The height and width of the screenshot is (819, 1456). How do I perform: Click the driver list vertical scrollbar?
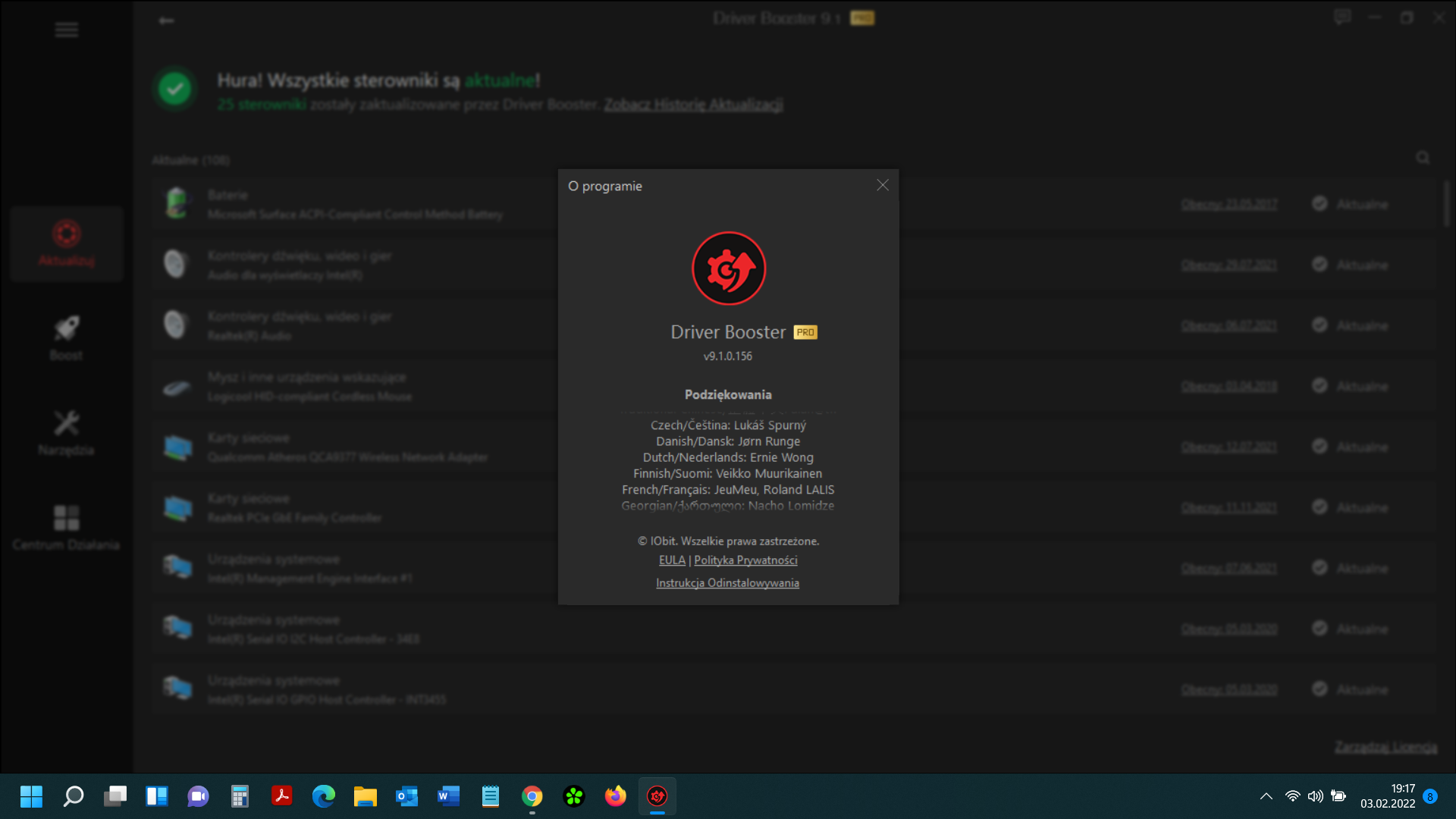click(x=1446, y=203)
